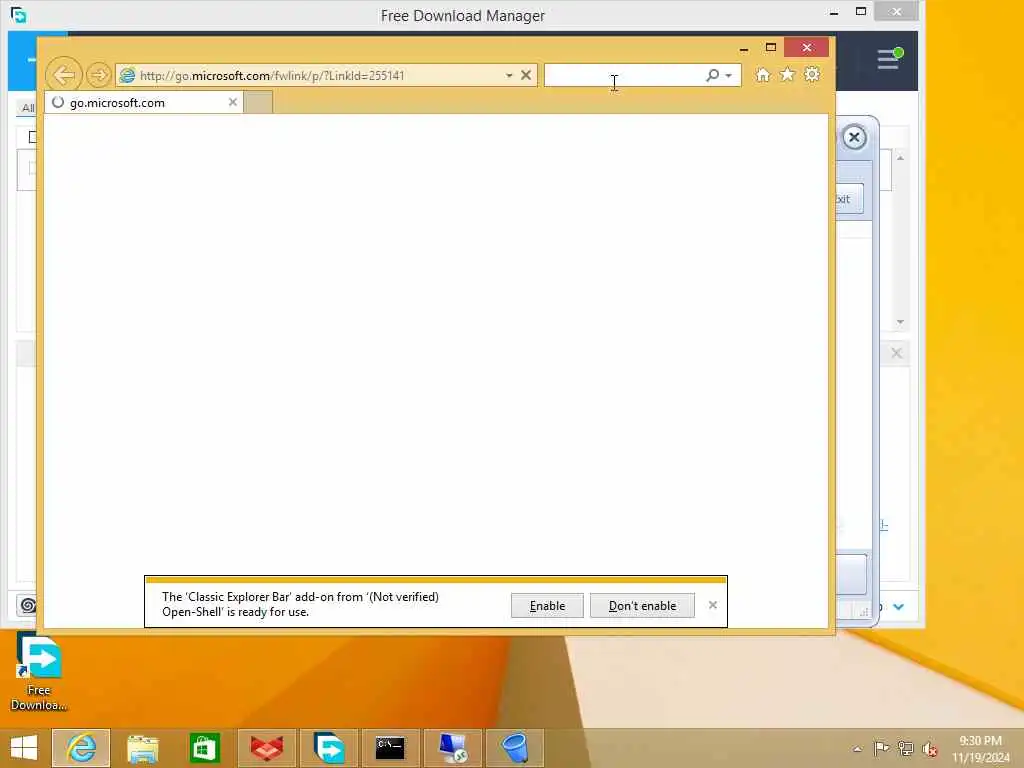This screenshot has width=1024, height=768.
Task: Open clock showing 9:30 PM
Action: coord(981,749)
